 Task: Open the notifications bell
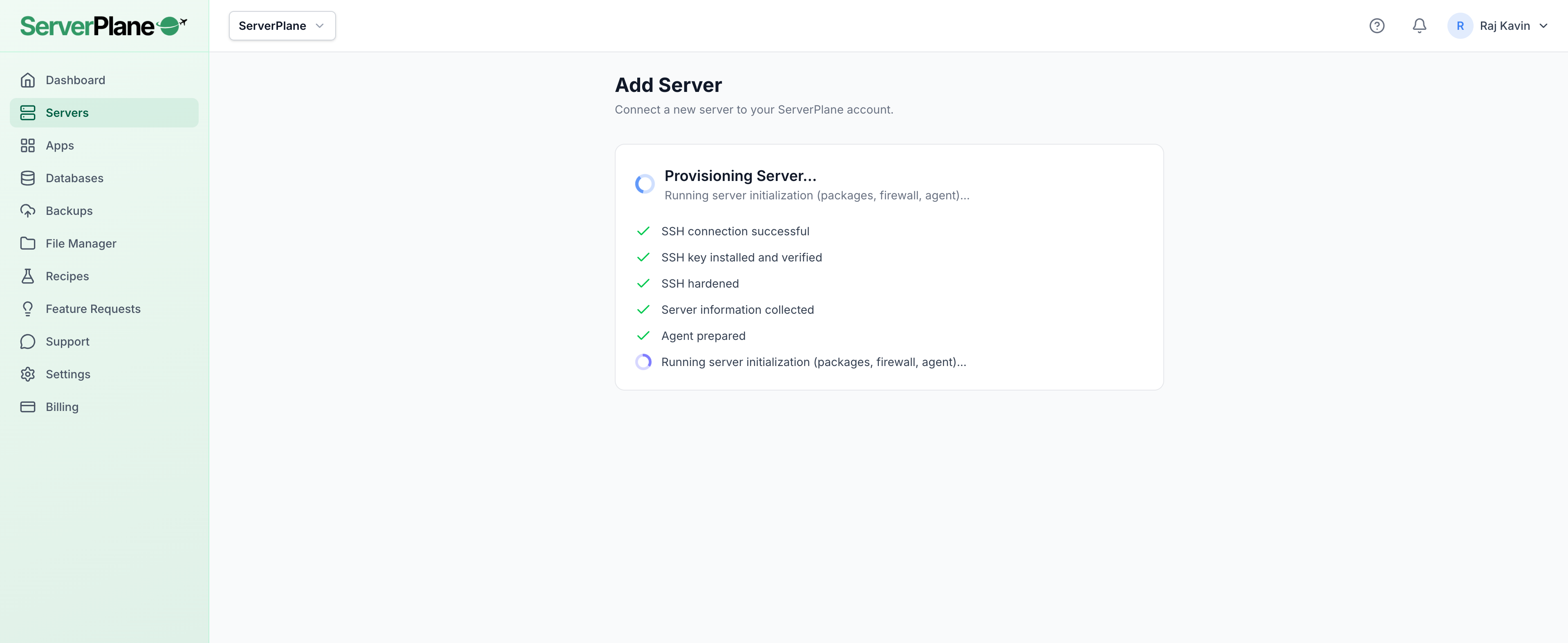point(1419,26)
